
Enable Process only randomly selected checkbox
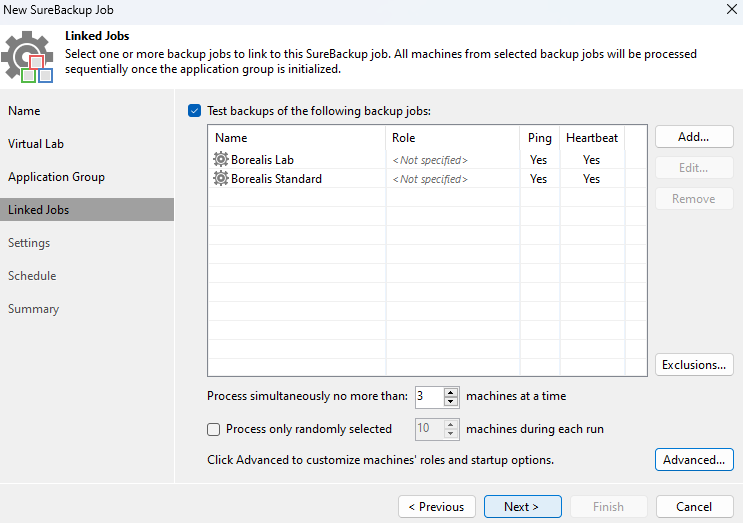pos(214,429)
